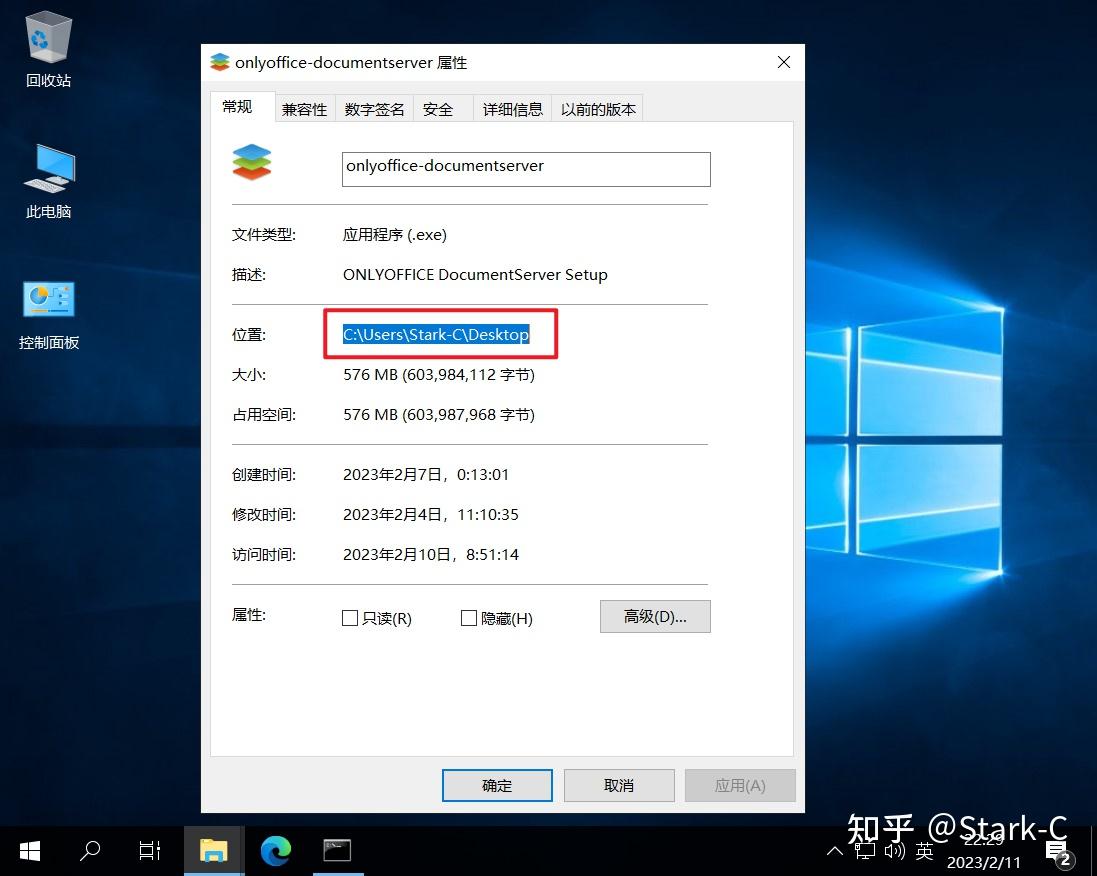Launch Microsoft Edge from the taskbar
This screenshot has width=1097, height=876.
[x=275, y=851]
